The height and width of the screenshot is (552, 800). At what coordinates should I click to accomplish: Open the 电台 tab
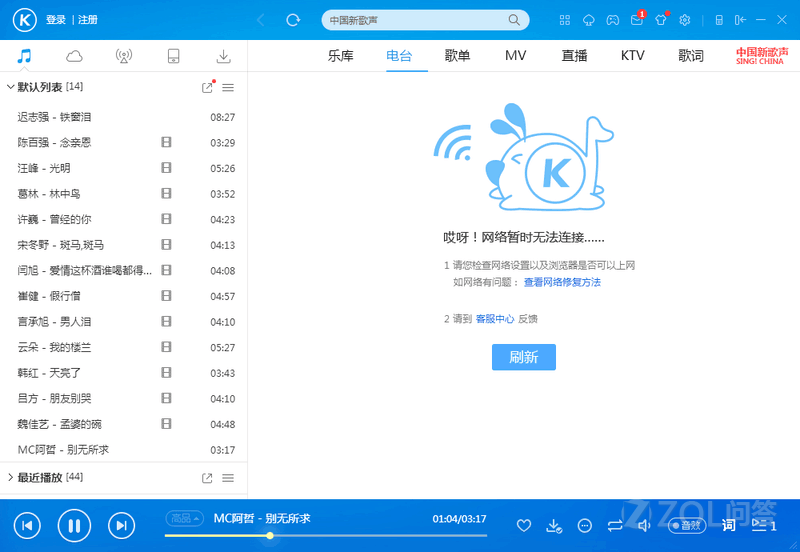click(x=398, y=56)
